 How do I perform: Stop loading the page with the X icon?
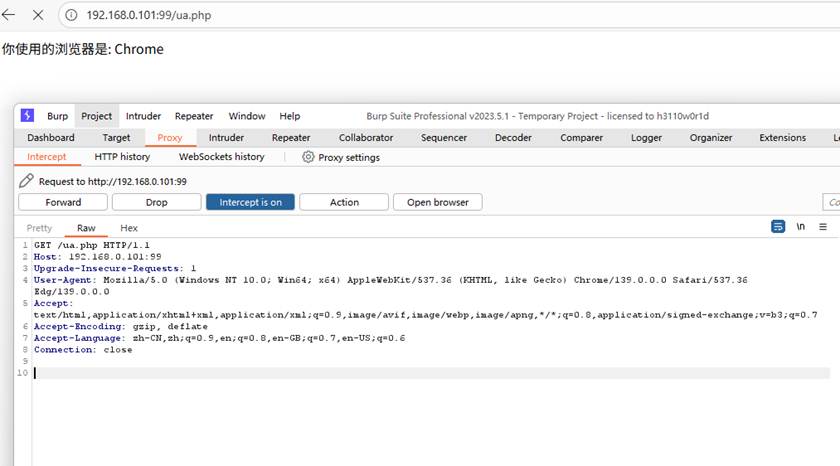[x=38, y=15]
